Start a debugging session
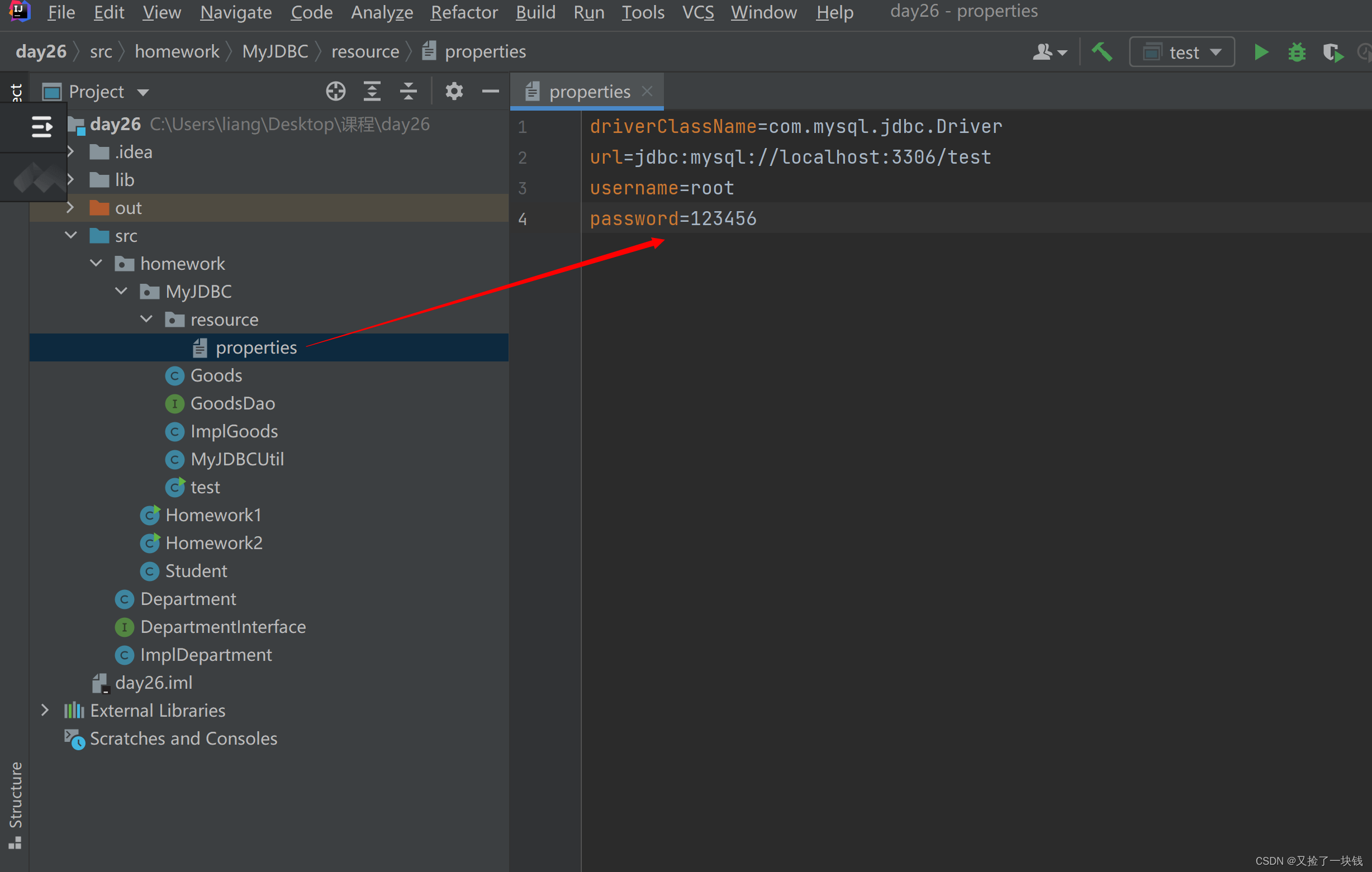The height and width of the screenshot is (872, 1372). (x=1297, y=52)
